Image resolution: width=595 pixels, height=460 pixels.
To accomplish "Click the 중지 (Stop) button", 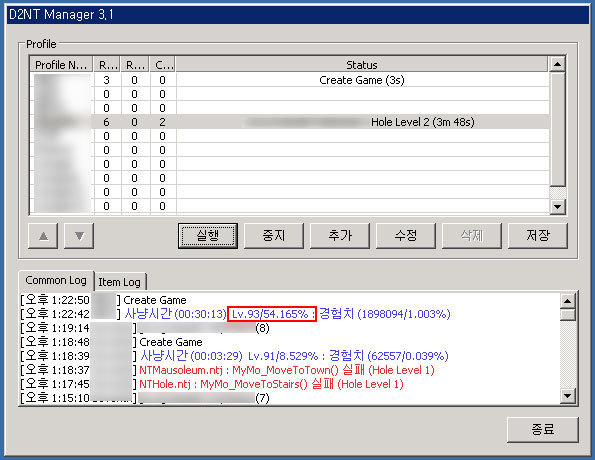I will click(274, 236).
